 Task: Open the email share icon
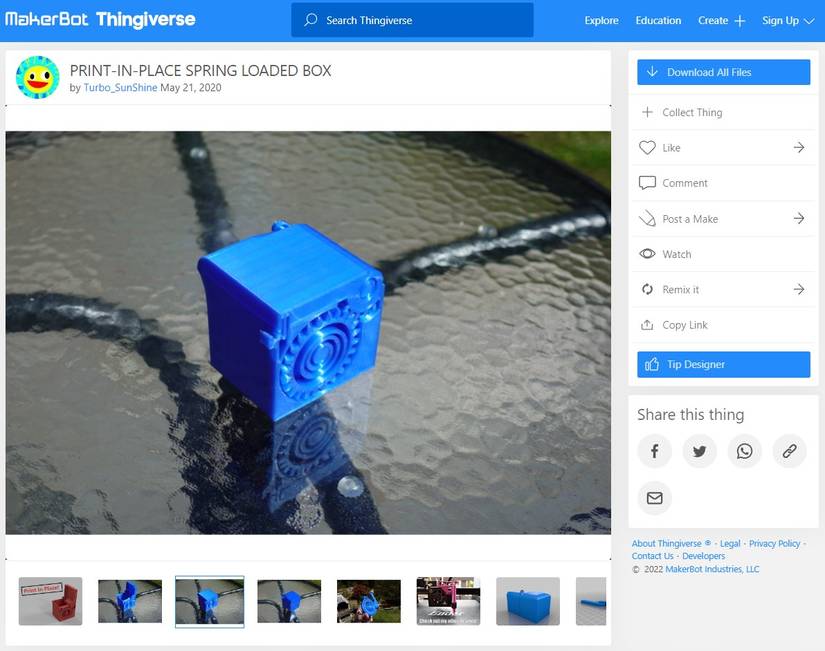(654, 498)
